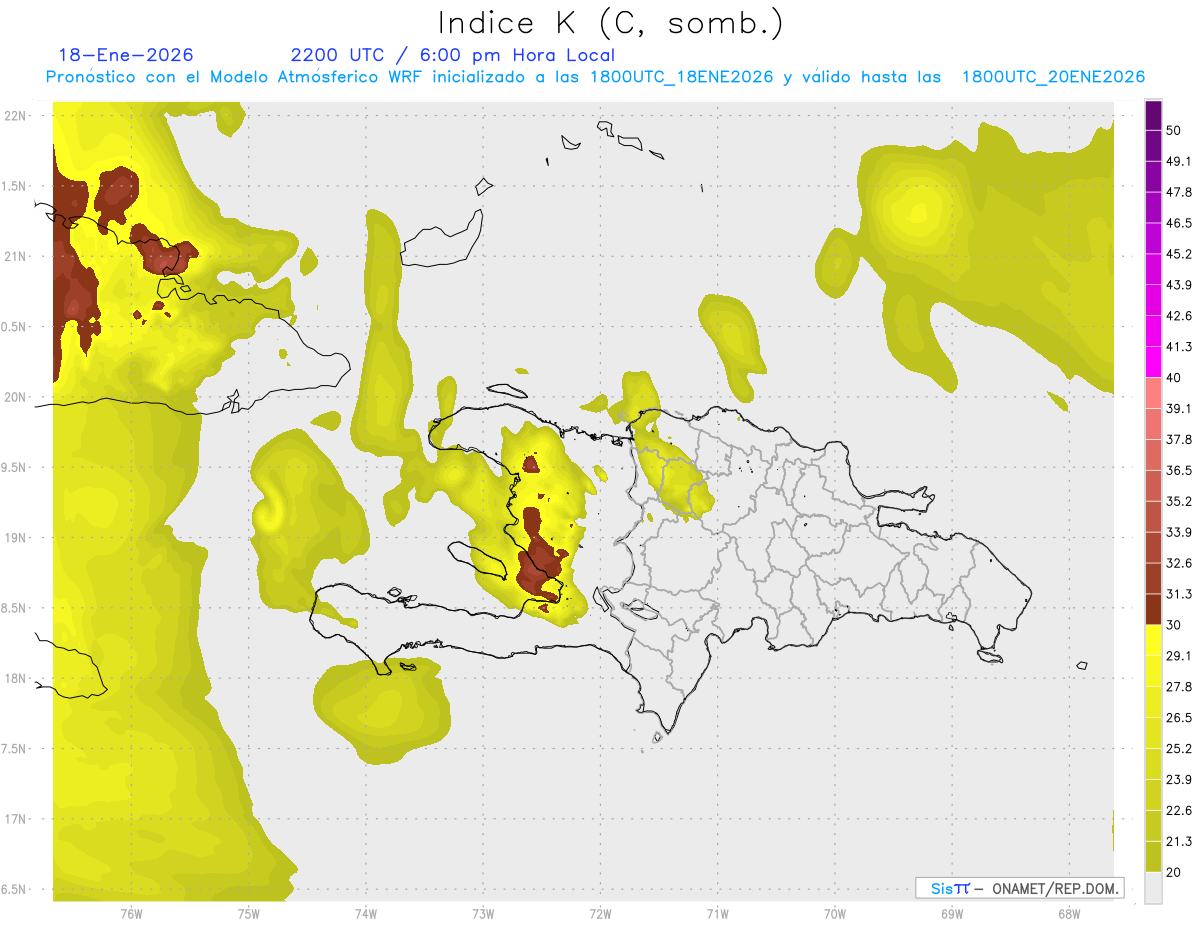
Task: Click the "73W" longitude label
Action: click(x=483, y=914)
